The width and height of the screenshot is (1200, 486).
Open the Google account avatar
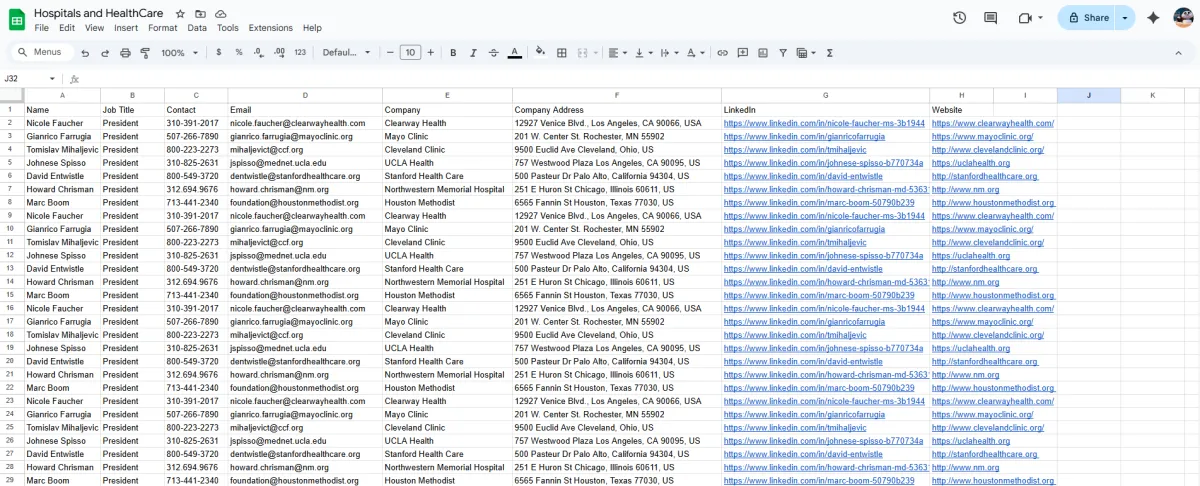coord(1183,17)
